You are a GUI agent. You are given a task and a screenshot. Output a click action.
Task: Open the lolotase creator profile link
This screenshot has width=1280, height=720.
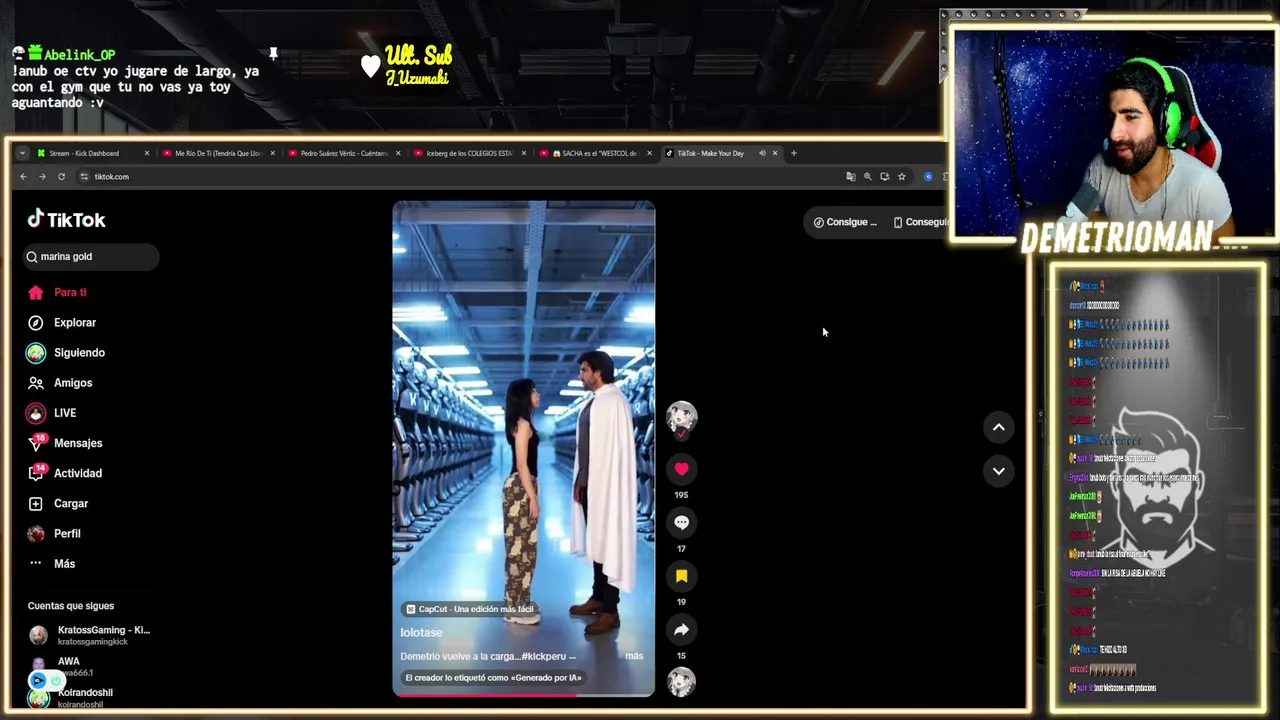point(421,632)
